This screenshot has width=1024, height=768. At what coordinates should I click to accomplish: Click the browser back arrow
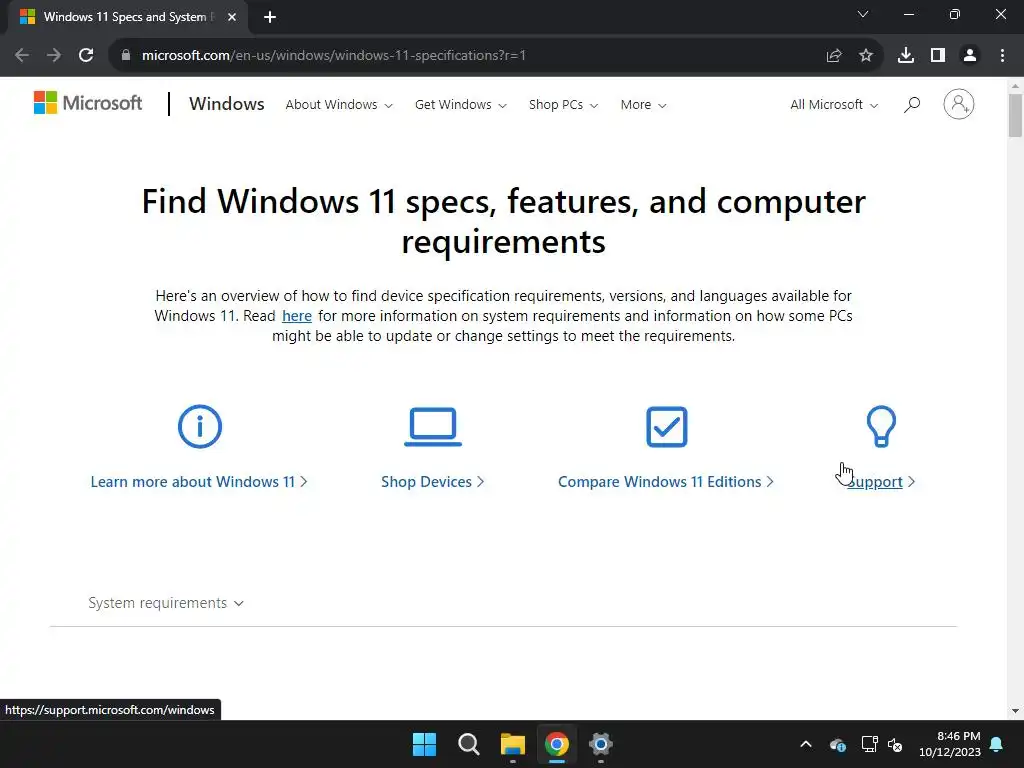[x=22, y=56]
